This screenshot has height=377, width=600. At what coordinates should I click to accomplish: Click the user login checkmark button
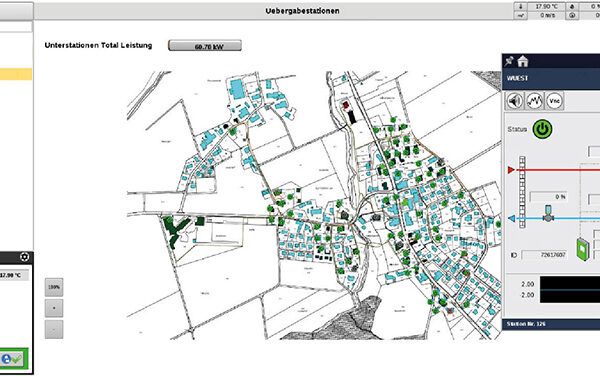click(x=12, y=359)
